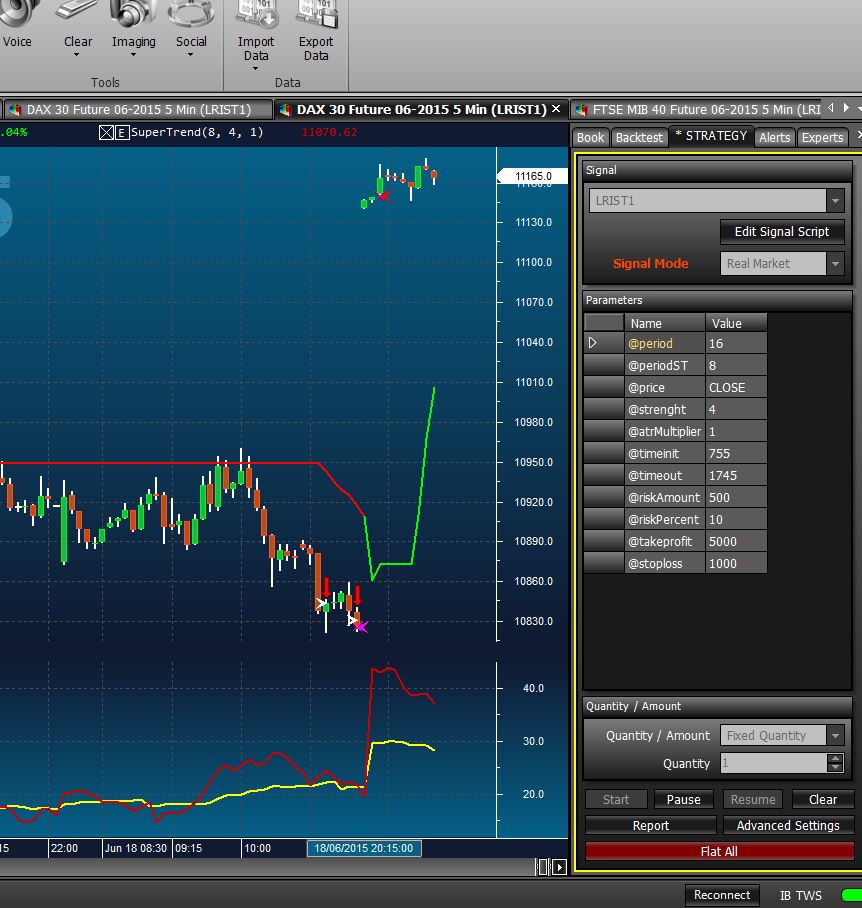Click the Clear tool icon in ribbon
Viewport: 862px width, 908px height.
coord(78,13)
